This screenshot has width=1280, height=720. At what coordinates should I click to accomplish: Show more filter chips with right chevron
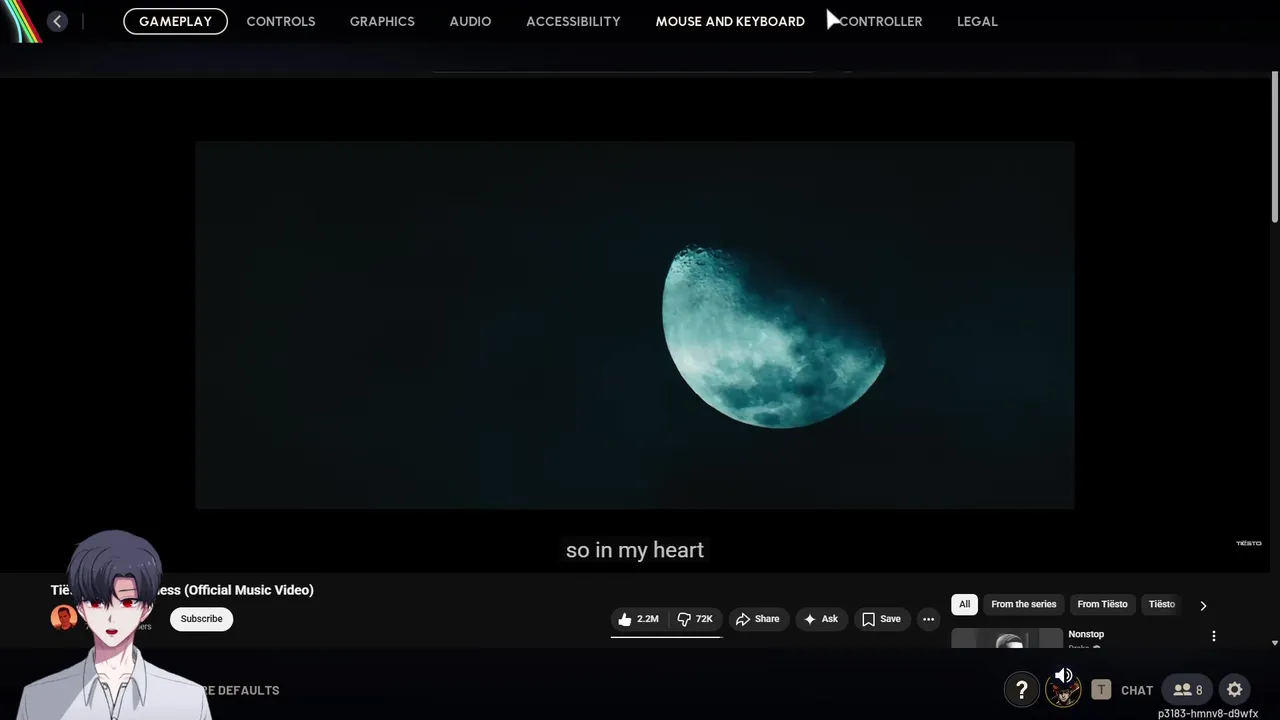click(1203, 605)
